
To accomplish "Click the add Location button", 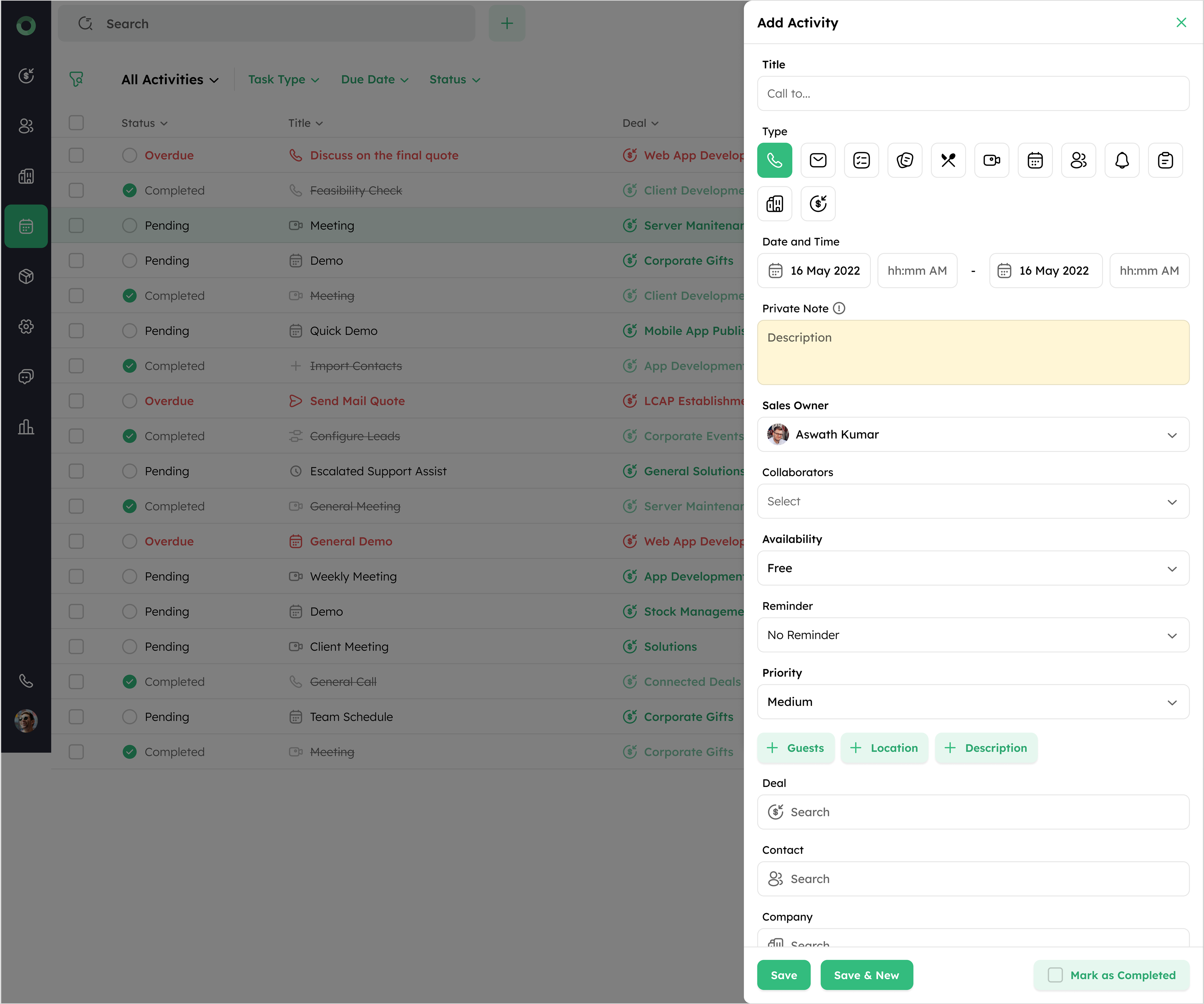I will click(x=884, y=748).
